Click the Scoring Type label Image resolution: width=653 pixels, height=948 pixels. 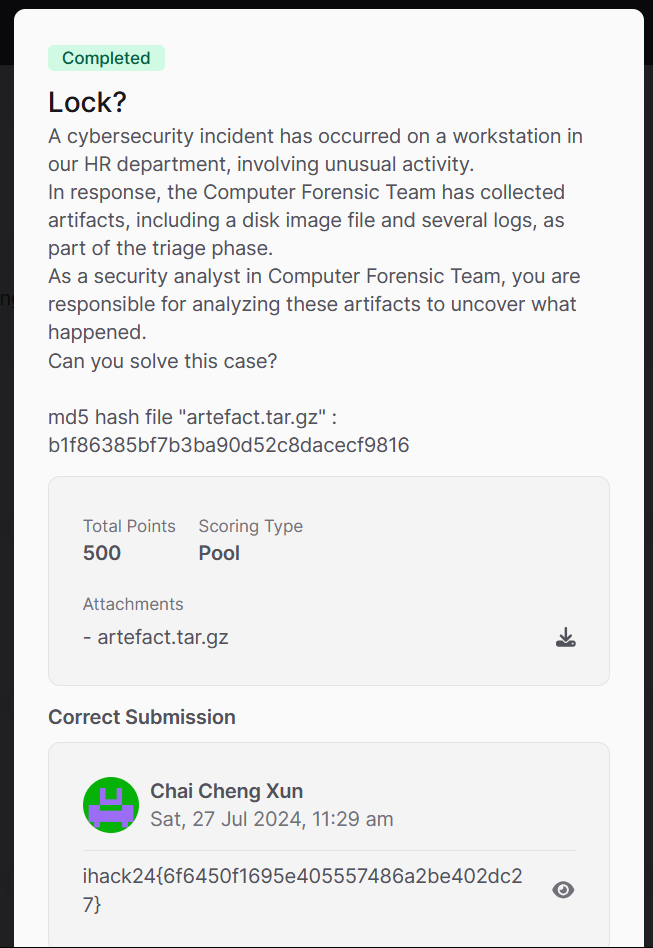coord(251,526)
